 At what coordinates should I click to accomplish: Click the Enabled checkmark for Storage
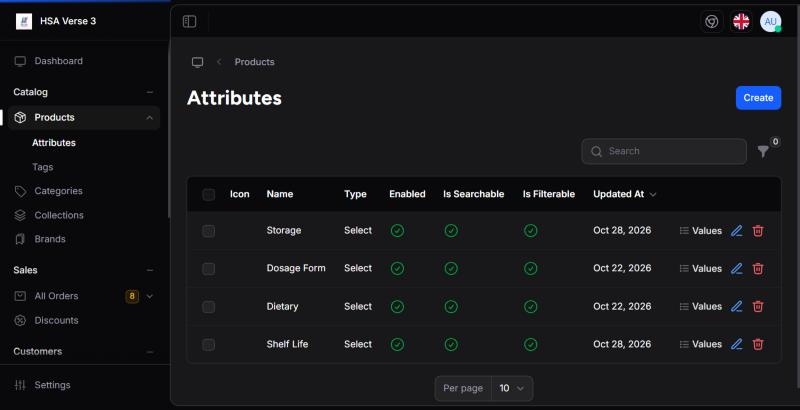(x=397, y=231)
